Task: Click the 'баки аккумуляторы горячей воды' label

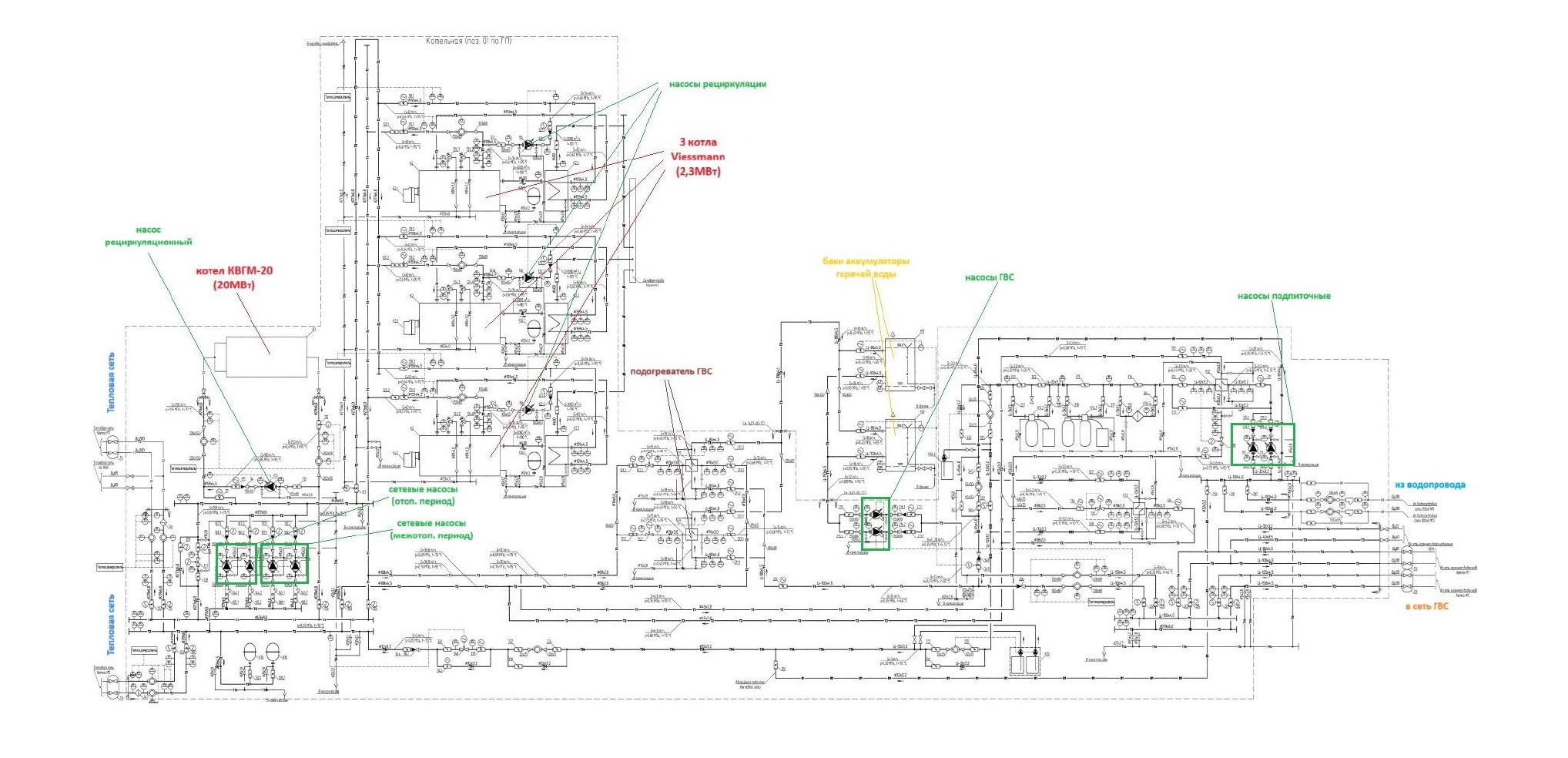Action: [866, 267]
